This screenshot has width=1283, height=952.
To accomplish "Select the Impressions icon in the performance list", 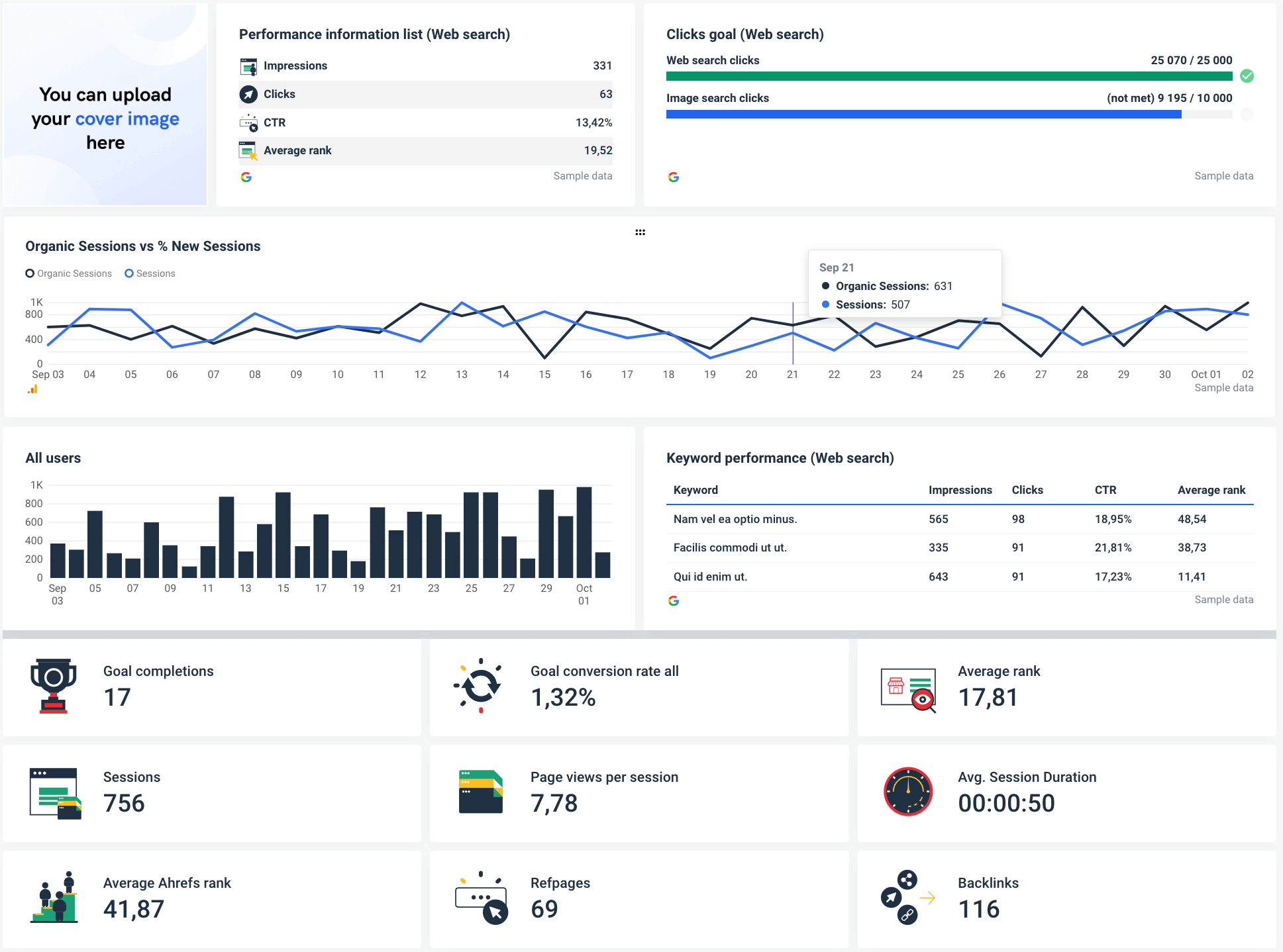I will [248, 66].
